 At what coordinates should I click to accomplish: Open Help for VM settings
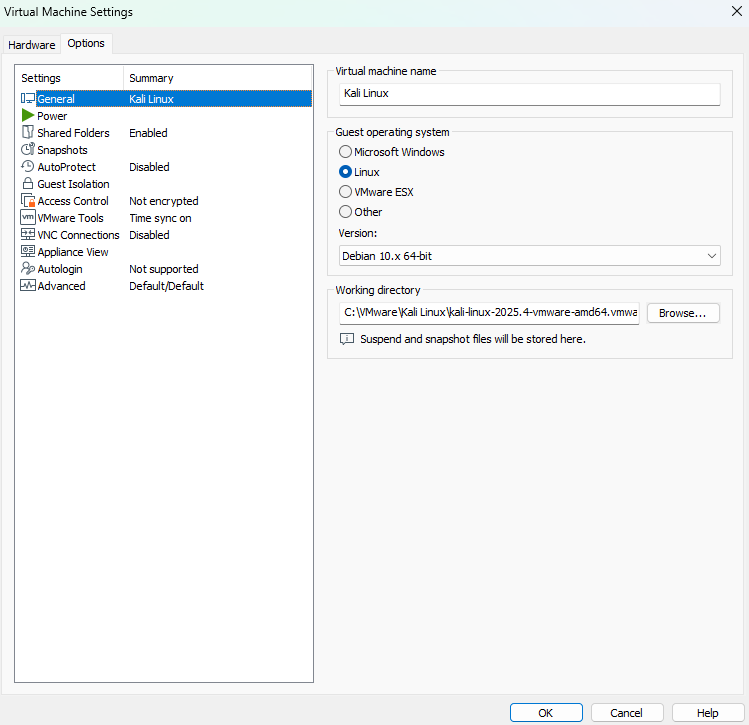coord(707,713)
